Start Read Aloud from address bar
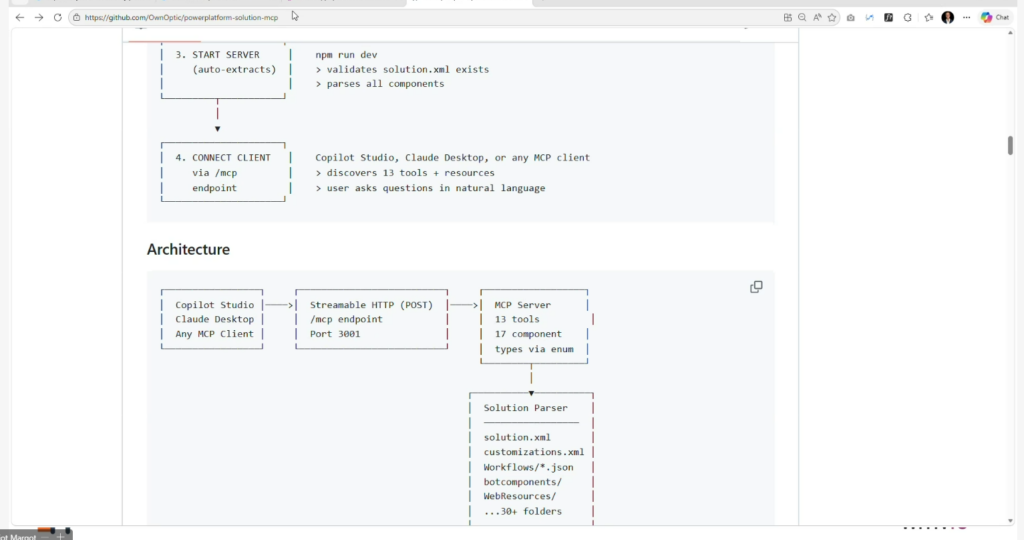Image resolution: width=1024 pixels, height=540 pixels. pyautogui.click(x=817, y=17)
